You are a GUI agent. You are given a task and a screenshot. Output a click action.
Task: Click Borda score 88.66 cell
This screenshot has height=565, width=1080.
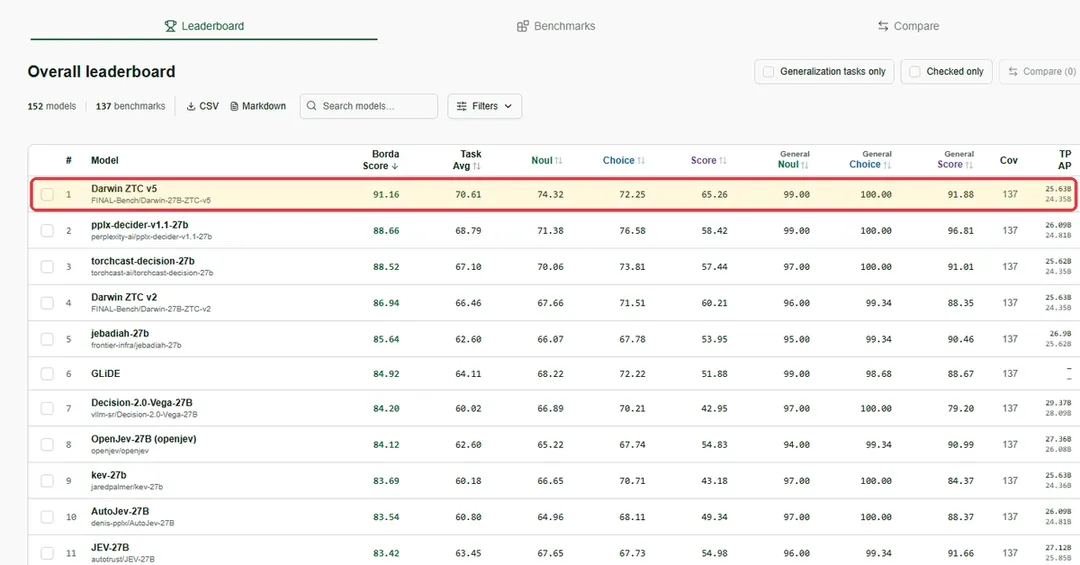tap(386, 230)
